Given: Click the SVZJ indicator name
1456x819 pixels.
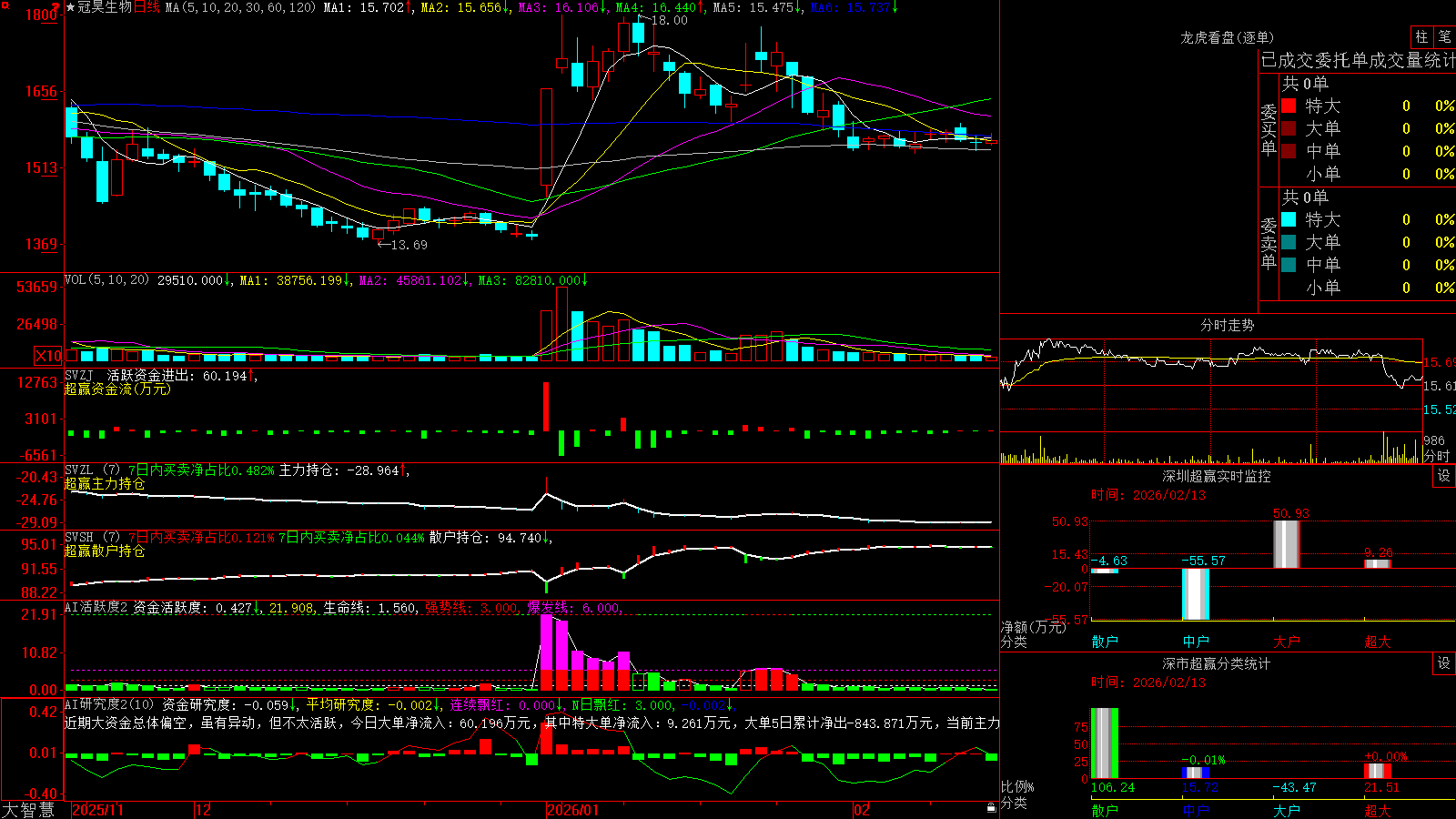Looking at the screenshot, I should (79, 375).
